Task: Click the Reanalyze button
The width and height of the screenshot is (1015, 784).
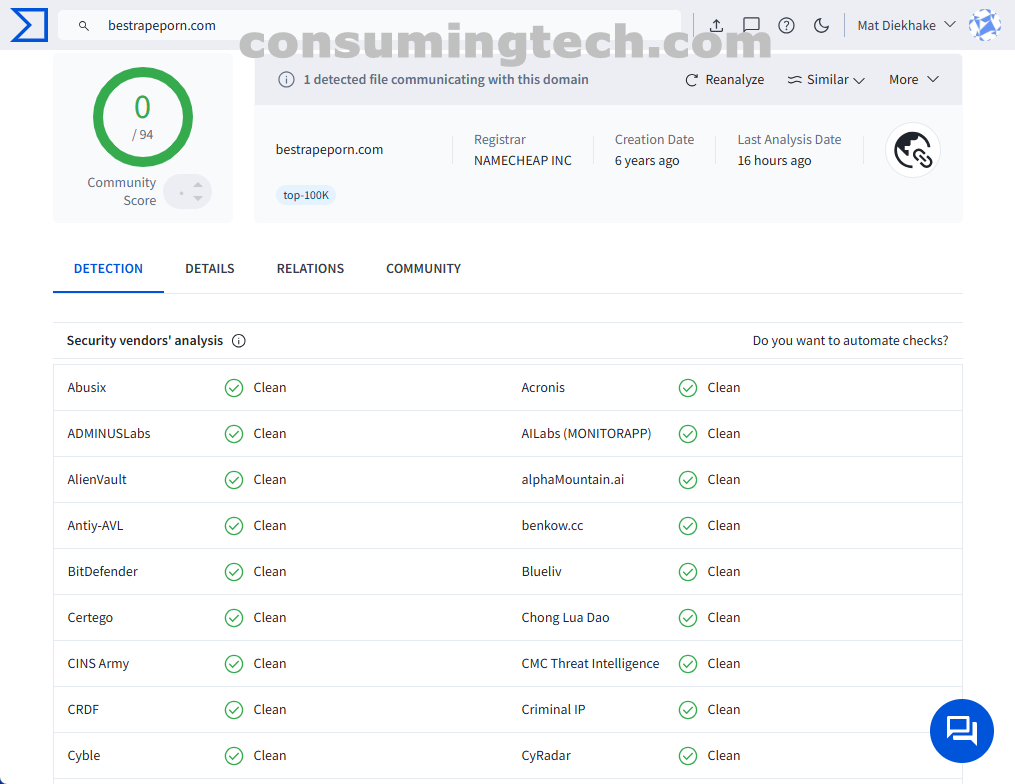Action: coord(724,80)
